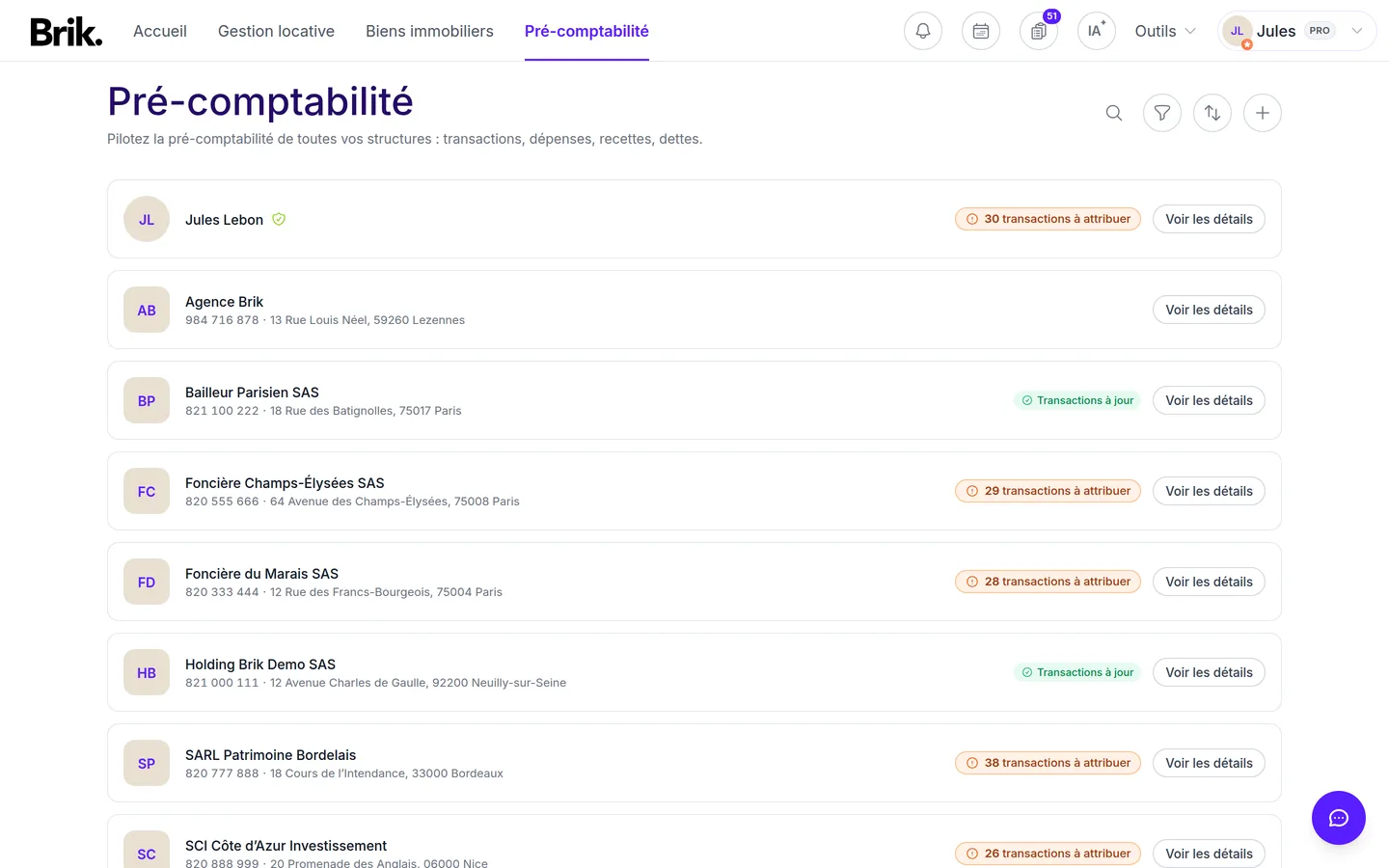The height and width of the screenshot is (868, 1389).
Task: Click the 29 transactions à attribuer badge
Action: pyautogui.click(x=1048, y=491)
